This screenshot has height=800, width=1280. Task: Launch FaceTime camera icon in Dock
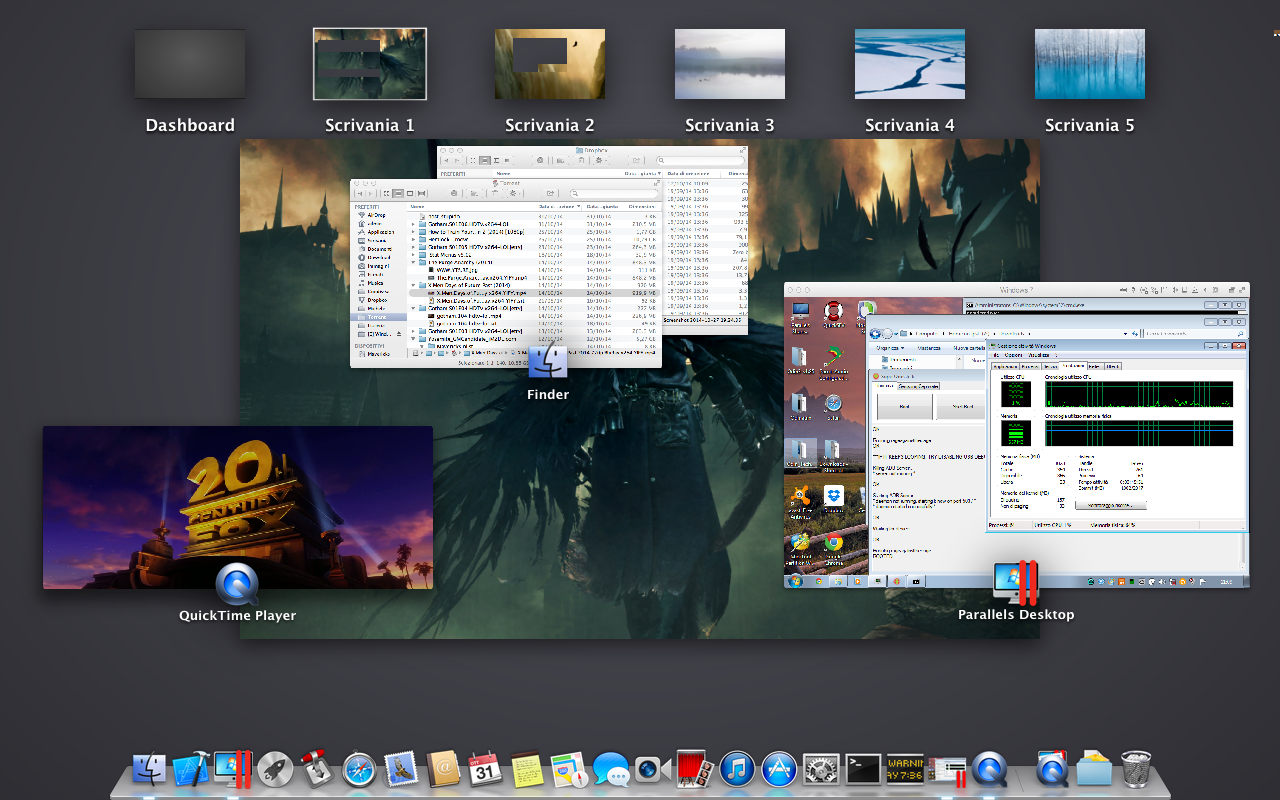click(x=653, y=769)
